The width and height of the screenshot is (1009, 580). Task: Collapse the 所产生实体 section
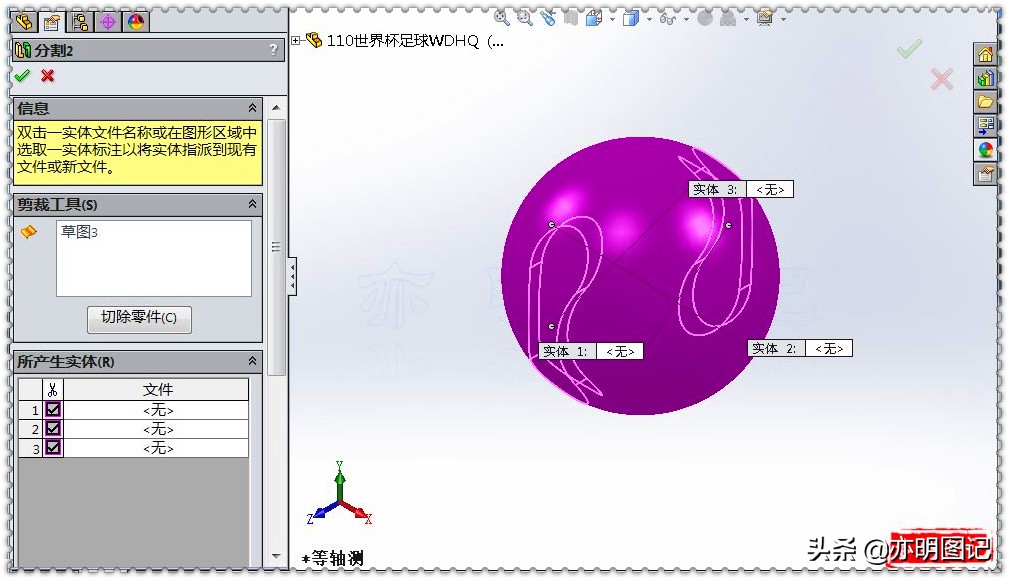click(250, 361)
